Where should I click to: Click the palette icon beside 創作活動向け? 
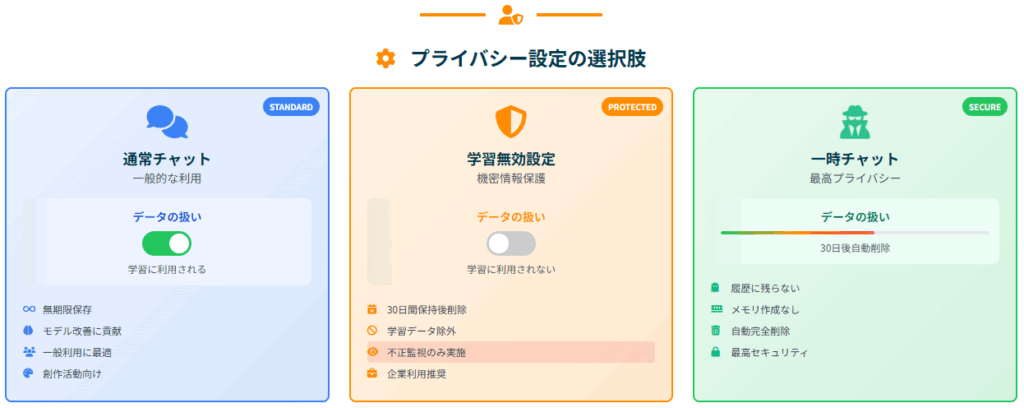[29, 374]
